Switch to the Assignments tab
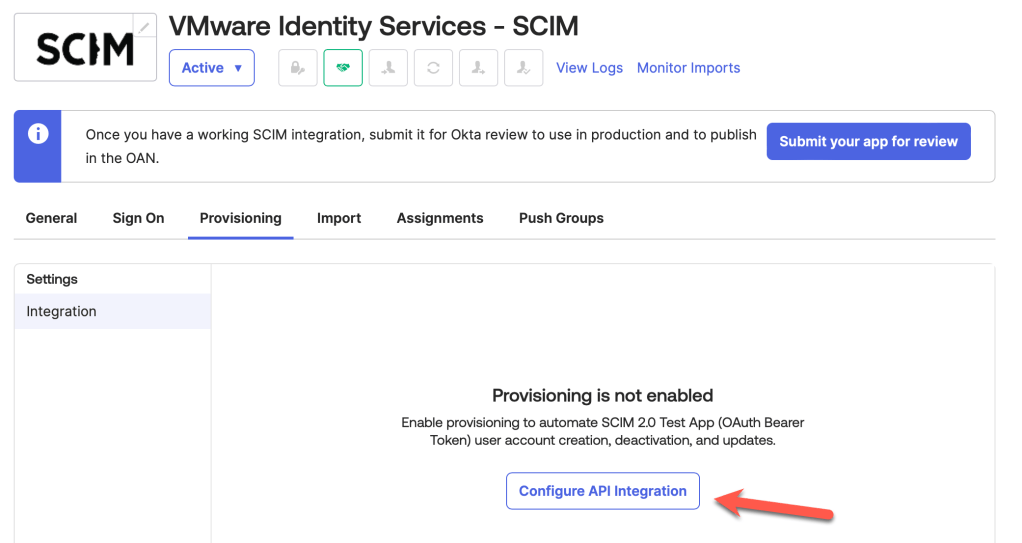This screenshot has width=1022, height=543. pos(440,218)
